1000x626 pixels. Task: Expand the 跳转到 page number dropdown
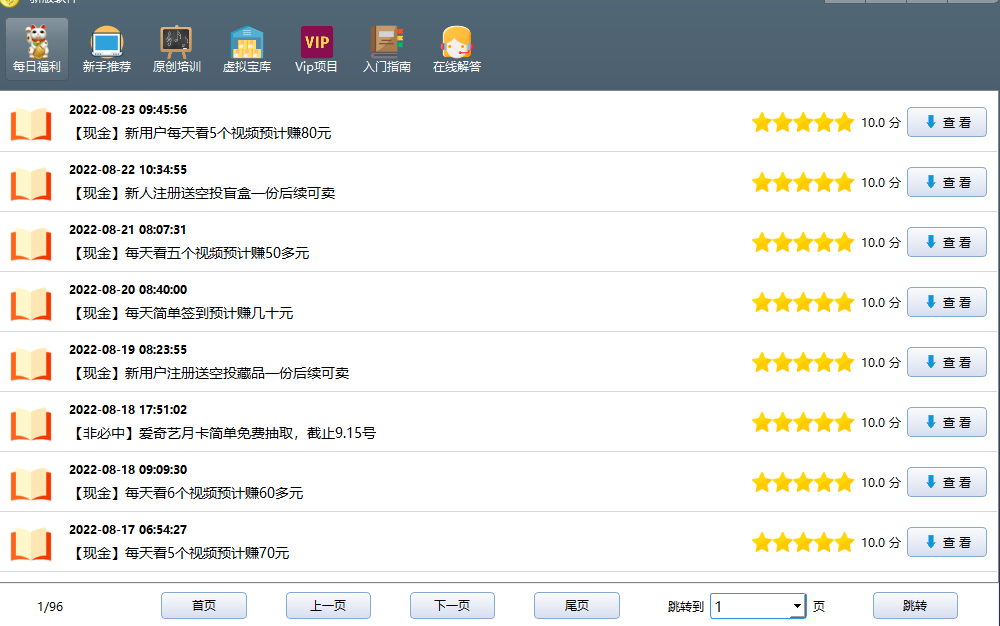797,606
